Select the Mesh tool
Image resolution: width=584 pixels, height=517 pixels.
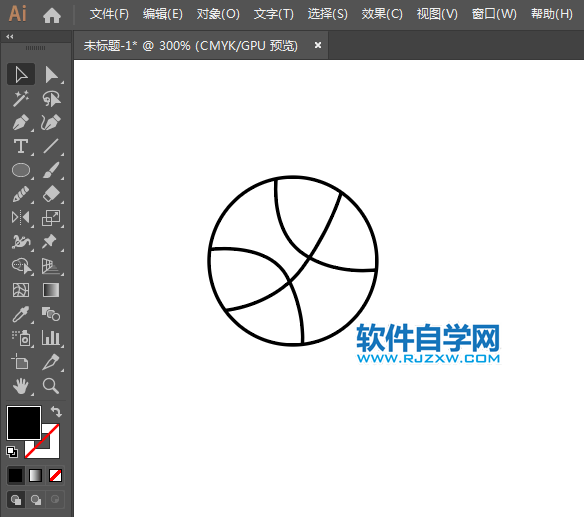[x=21, y=290]
